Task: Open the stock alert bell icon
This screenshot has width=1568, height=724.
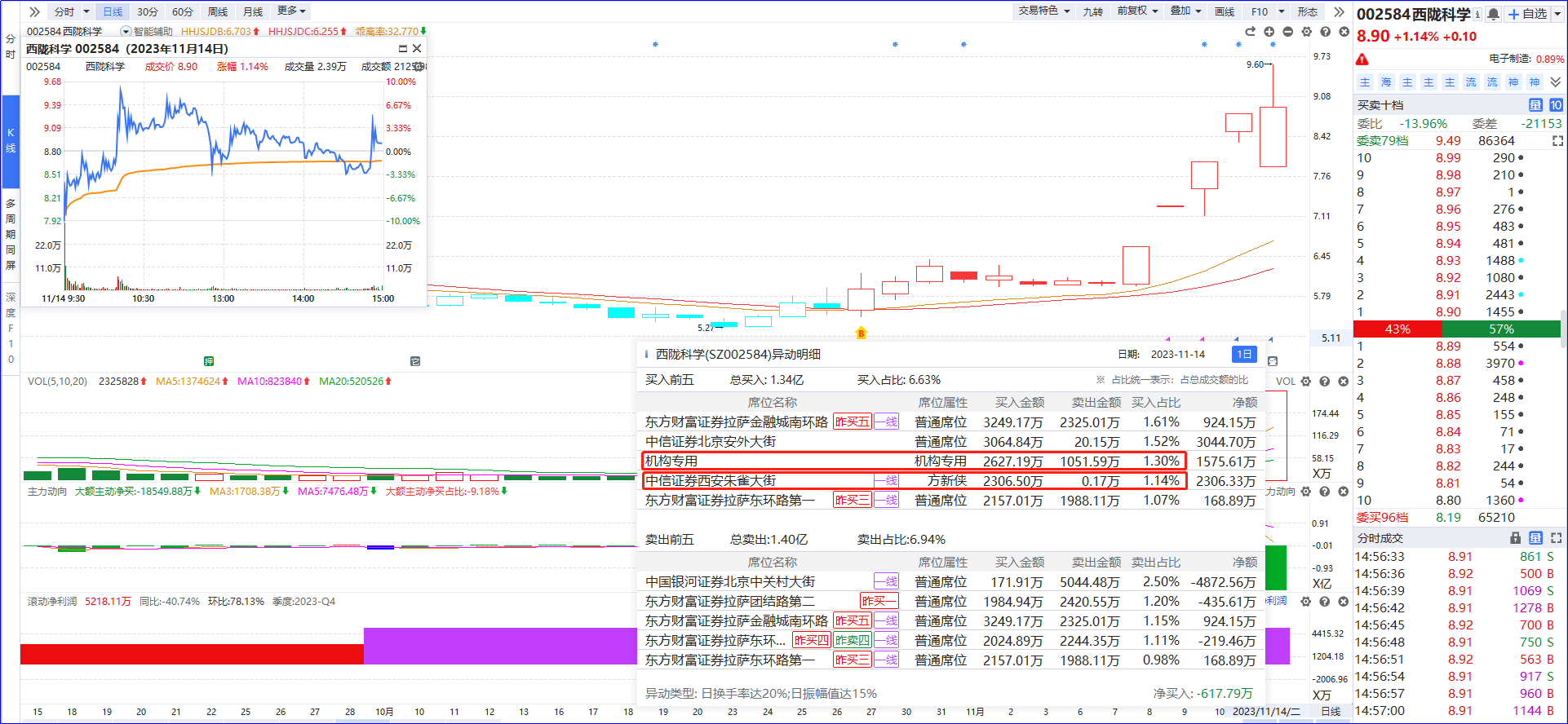Action: 1494,14
